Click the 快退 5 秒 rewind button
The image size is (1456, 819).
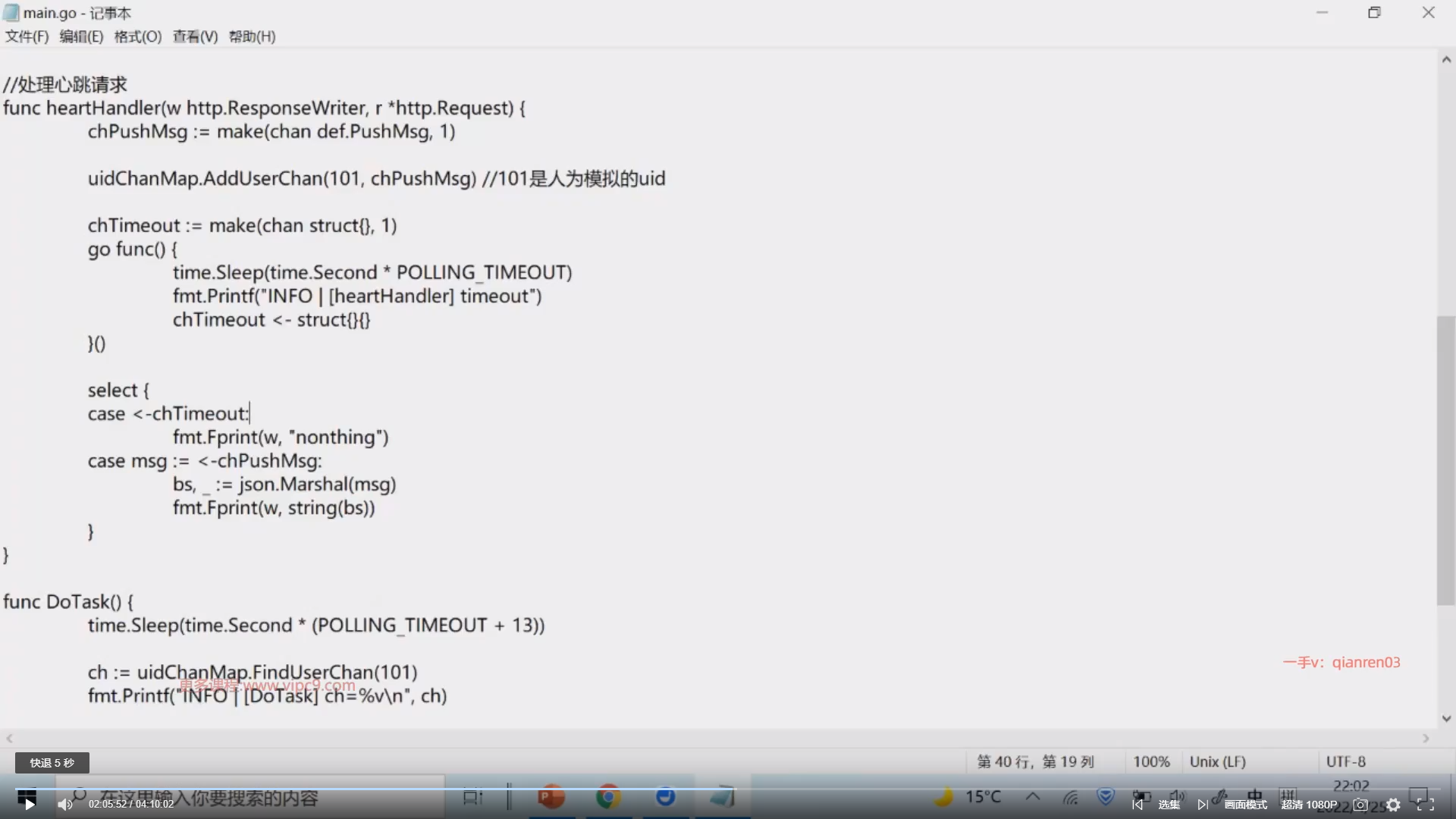coord(52,763)
